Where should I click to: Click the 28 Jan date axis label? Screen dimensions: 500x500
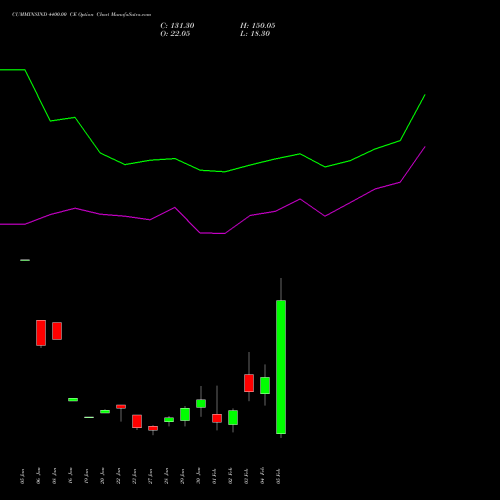click(x=166, y=476)
